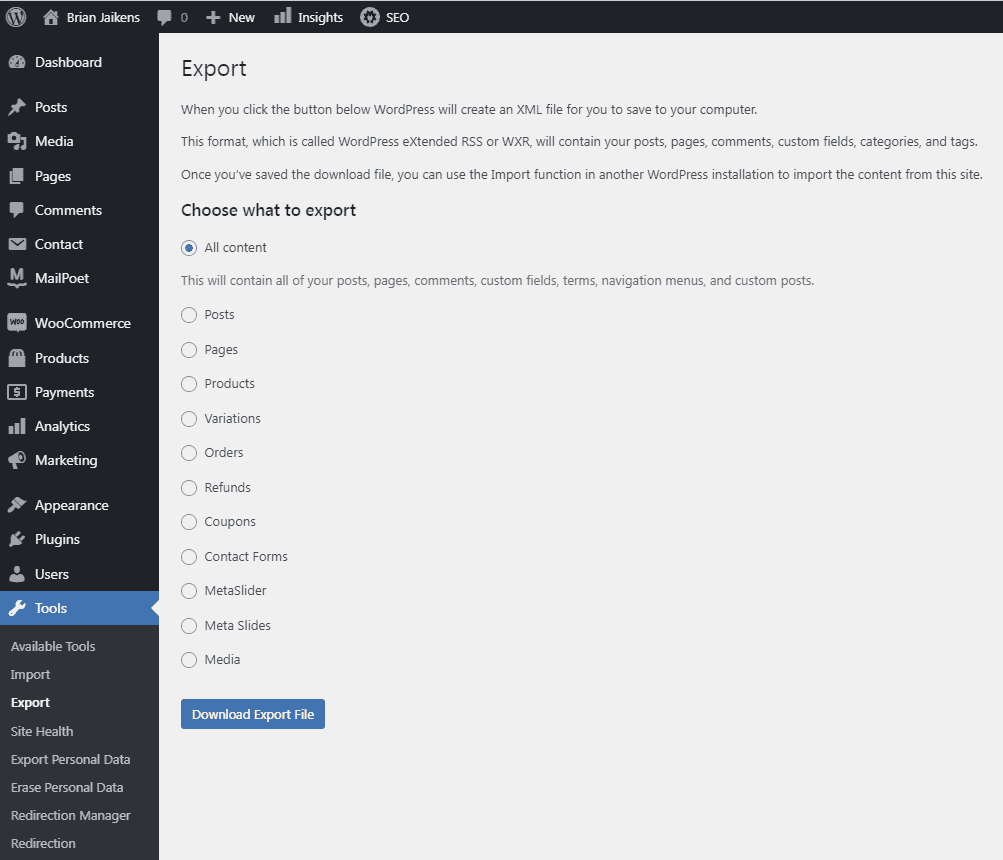1003x860 pixels.
Task: Click the Users menu label
Action: [52, 574]
